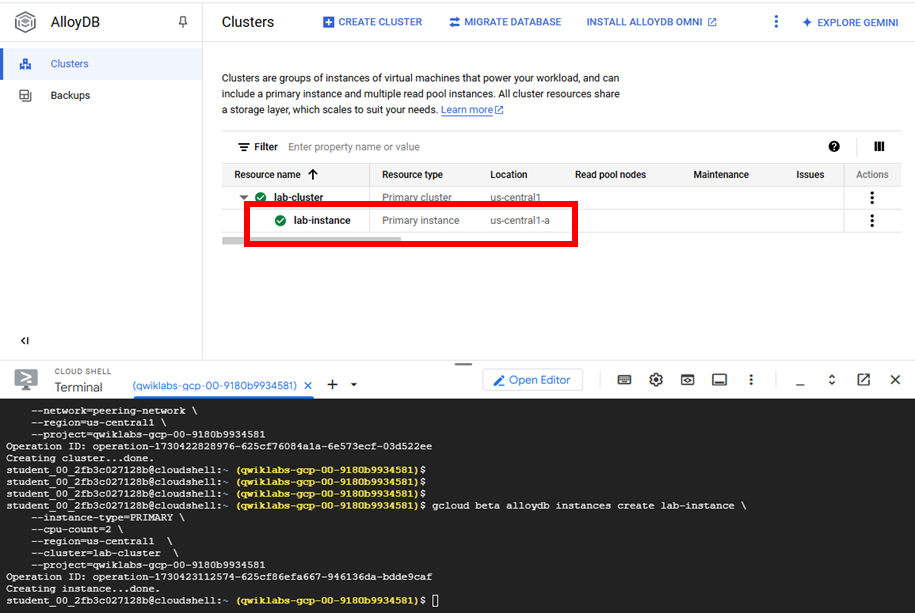Click the 'Creating instance...done.' terminal line

pyautogui.click(x=83, y=588)
